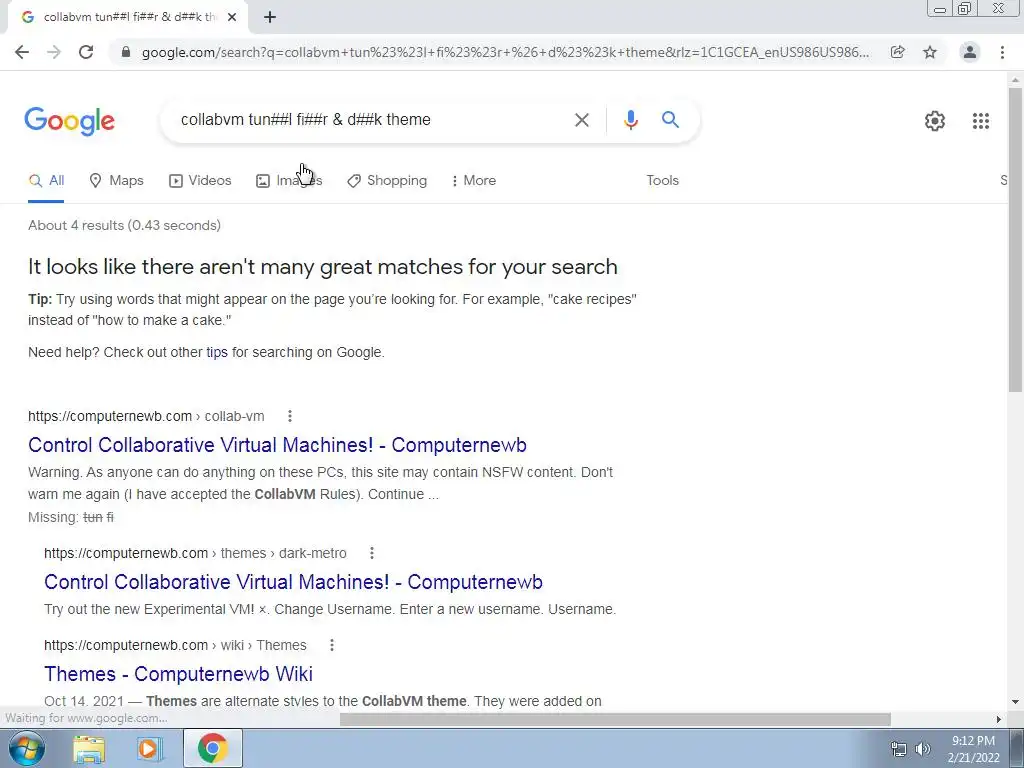Open the Themes - Computernewb Wiki link
This screenshot has width=1024, height=768.
pyautogui.click(x=178, y=674)
